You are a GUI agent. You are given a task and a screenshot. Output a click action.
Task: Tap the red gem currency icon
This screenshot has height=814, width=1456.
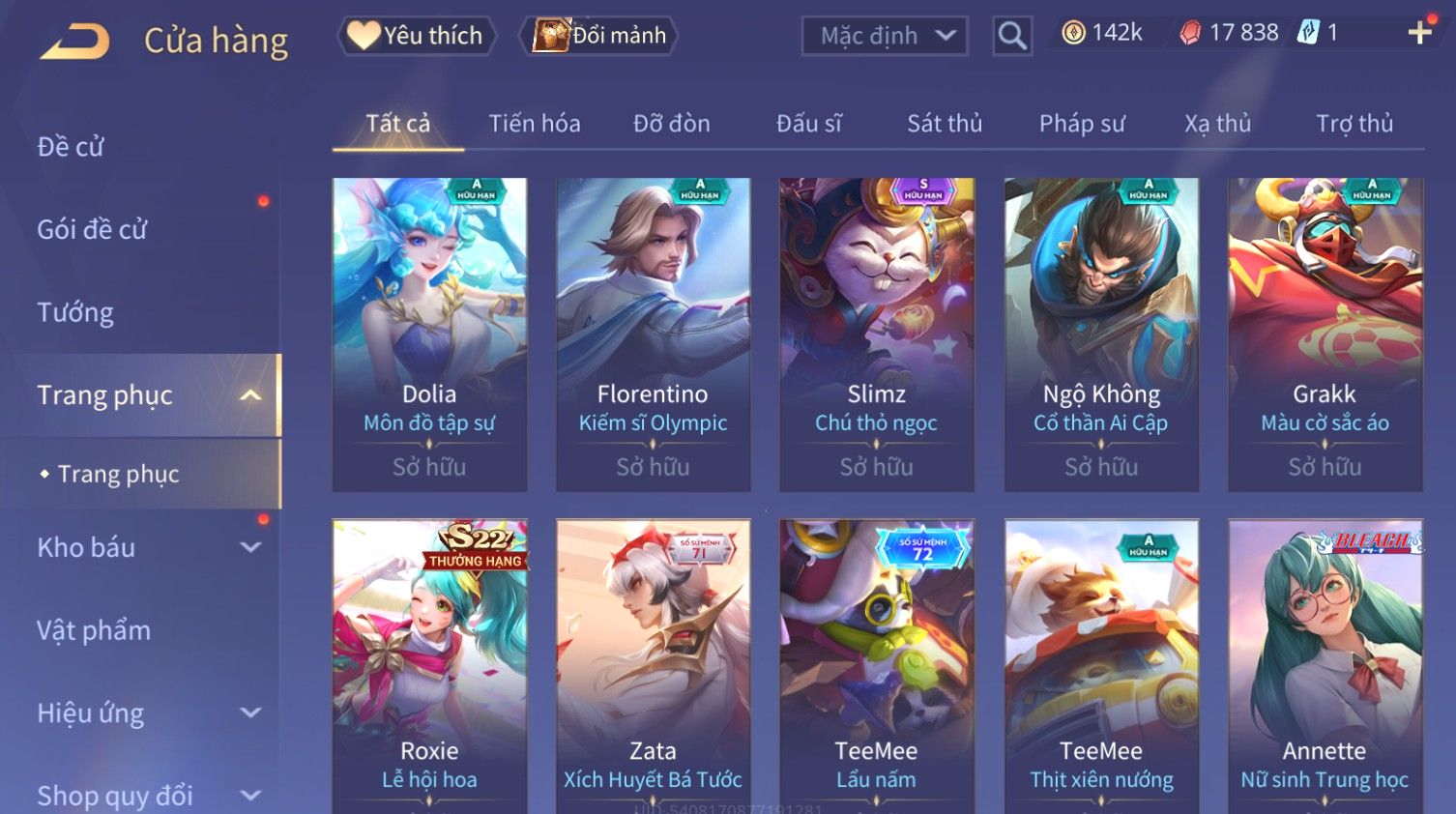pos(1190,33)
